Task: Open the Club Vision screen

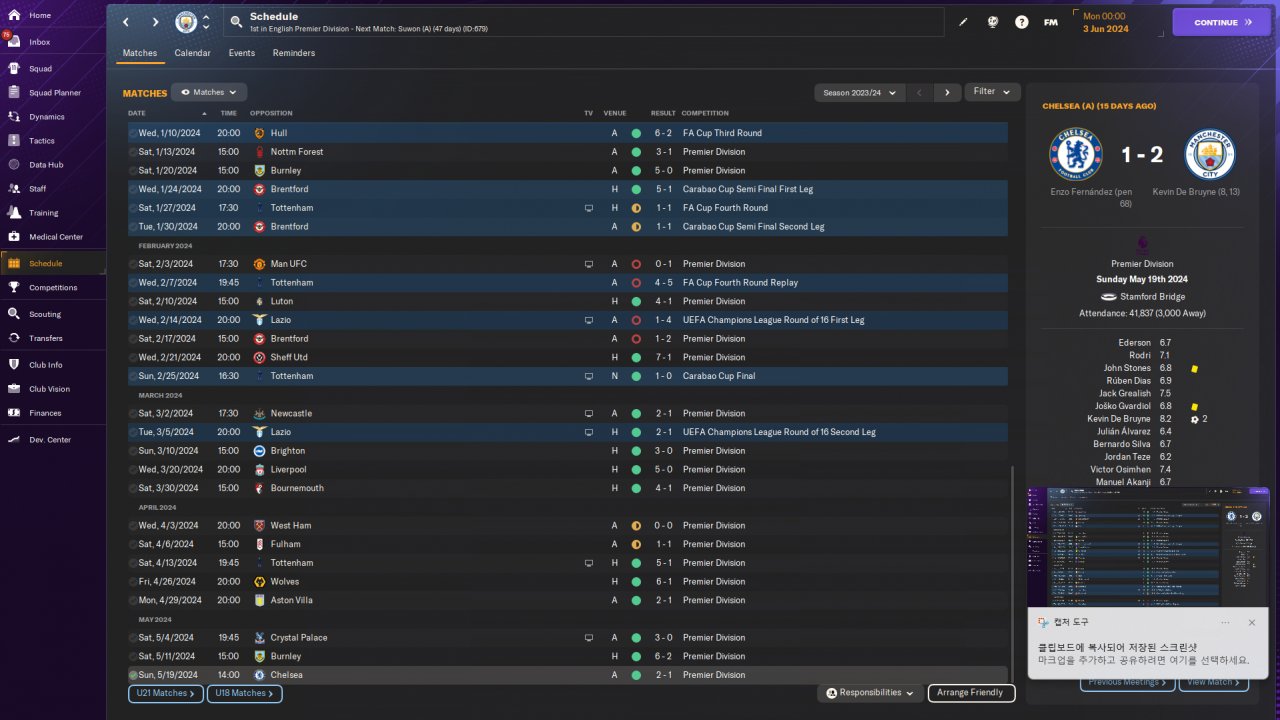Action: pos(49,389)
